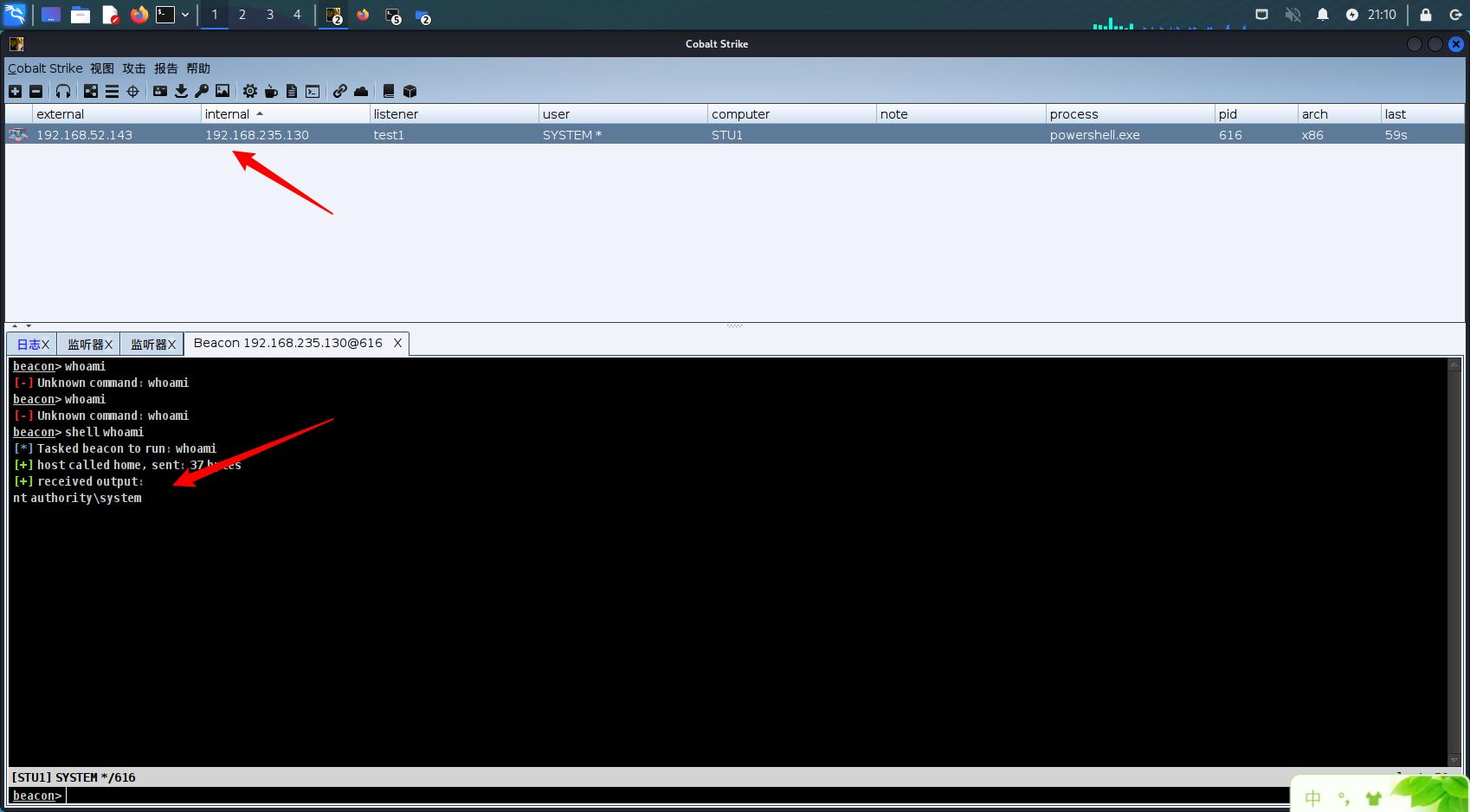Open the 帮助 (Help) menu
This screenshot has height=812, width=1470.
(x=198, y=68)
